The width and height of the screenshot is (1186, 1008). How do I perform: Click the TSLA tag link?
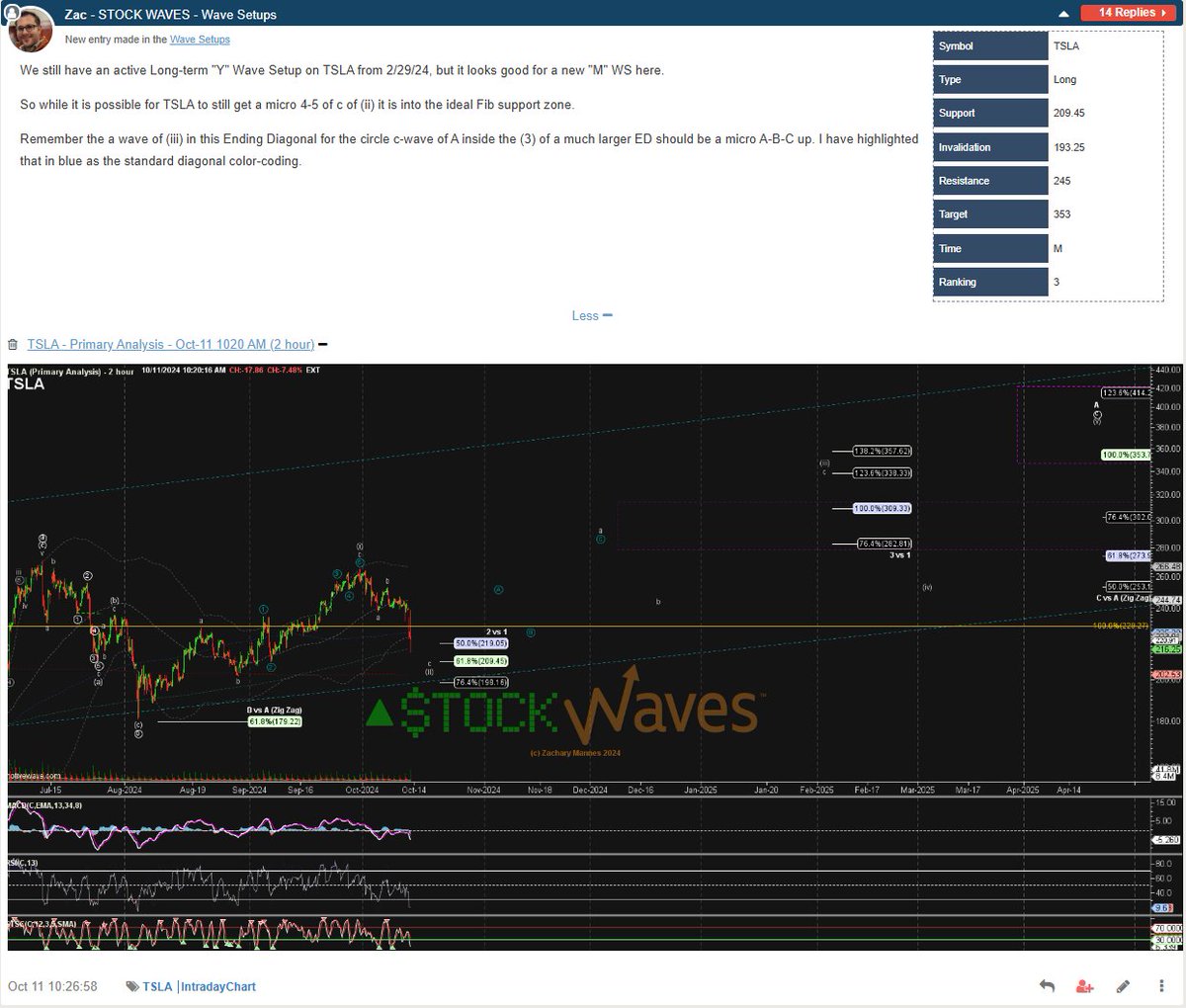(157, 986)
